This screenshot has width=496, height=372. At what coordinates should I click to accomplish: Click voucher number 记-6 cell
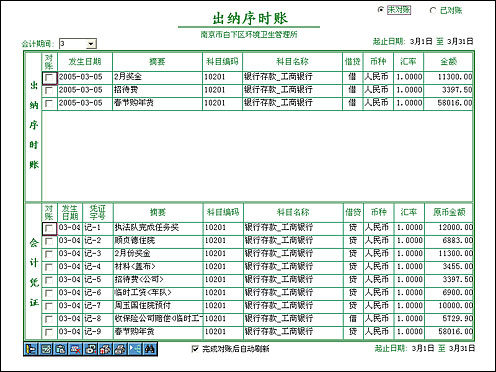[x=98, y=293]
